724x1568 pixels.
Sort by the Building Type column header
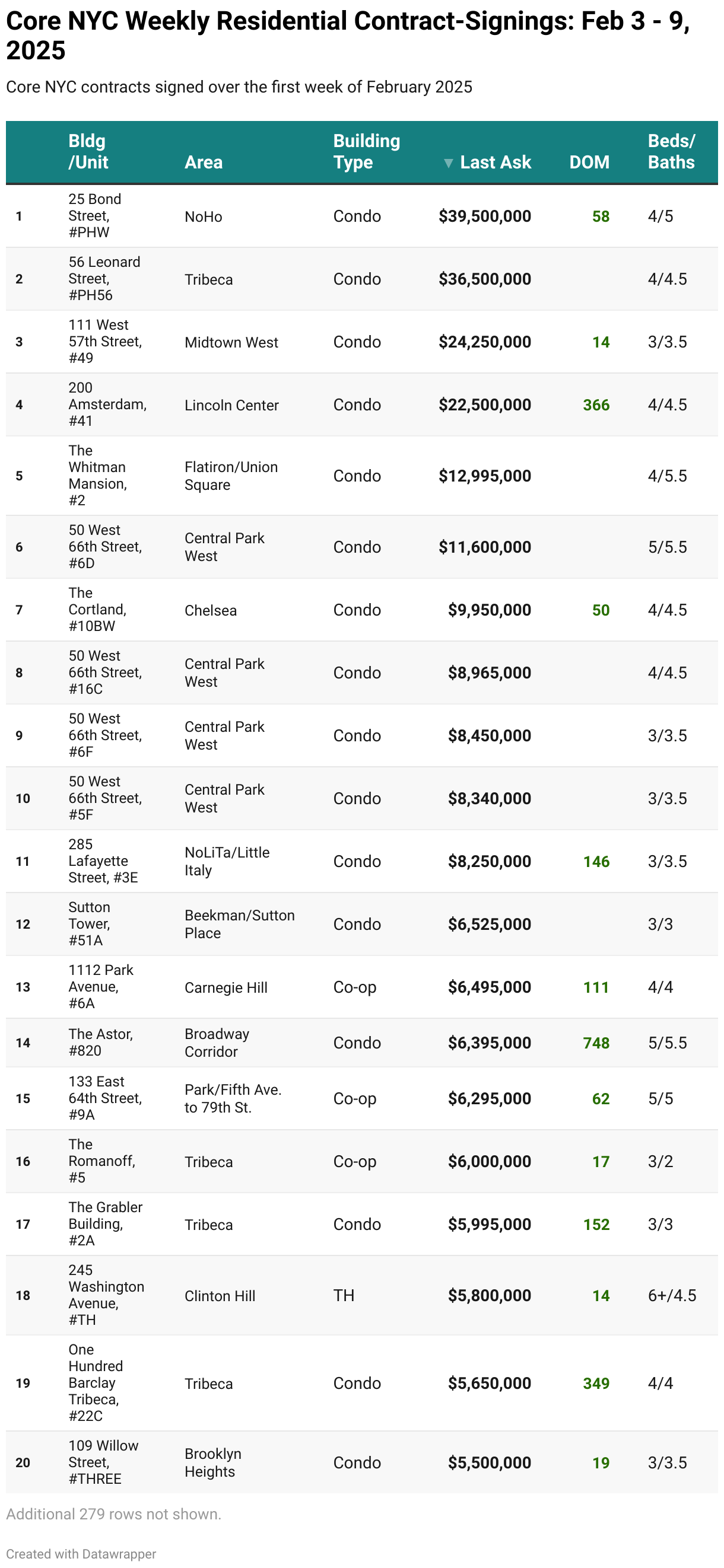point(366,152)
